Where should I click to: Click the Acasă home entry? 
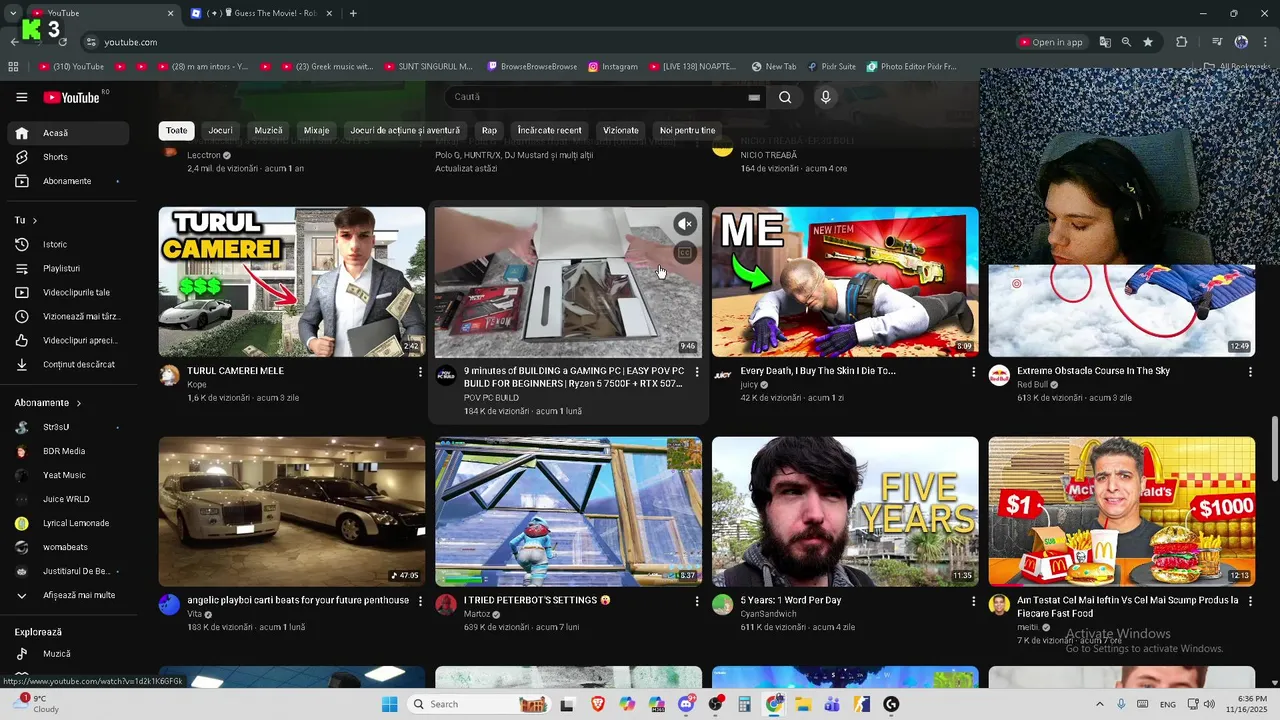68,133
